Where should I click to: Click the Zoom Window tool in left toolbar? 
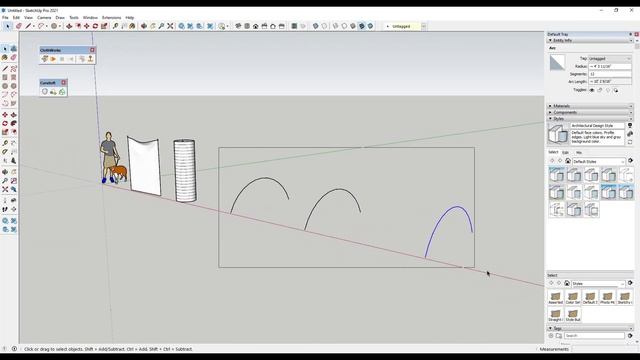pos(13,181)
